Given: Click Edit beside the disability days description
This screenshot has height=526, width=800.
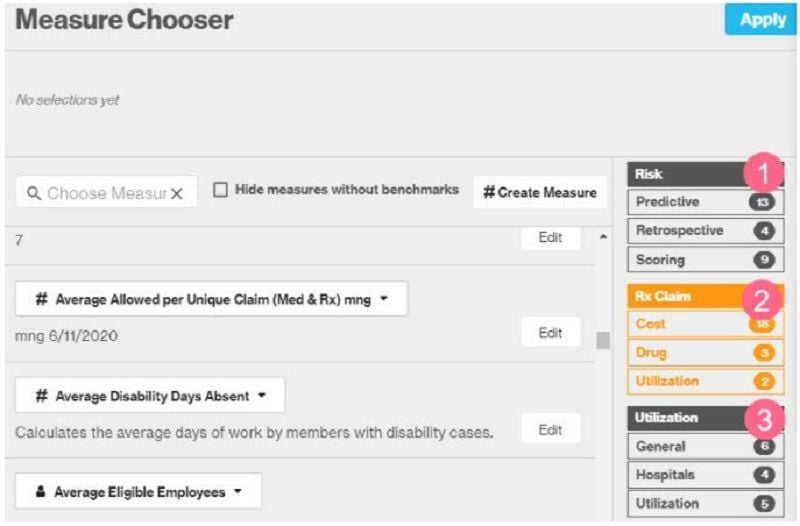Looking at the screenshot, I should coord(550,430).
